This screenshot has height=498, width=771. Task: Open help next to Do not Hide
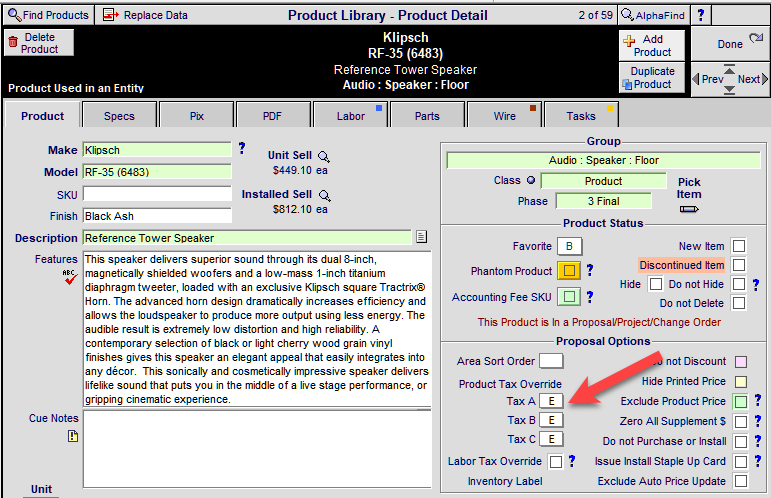click(x=756, y=284)
